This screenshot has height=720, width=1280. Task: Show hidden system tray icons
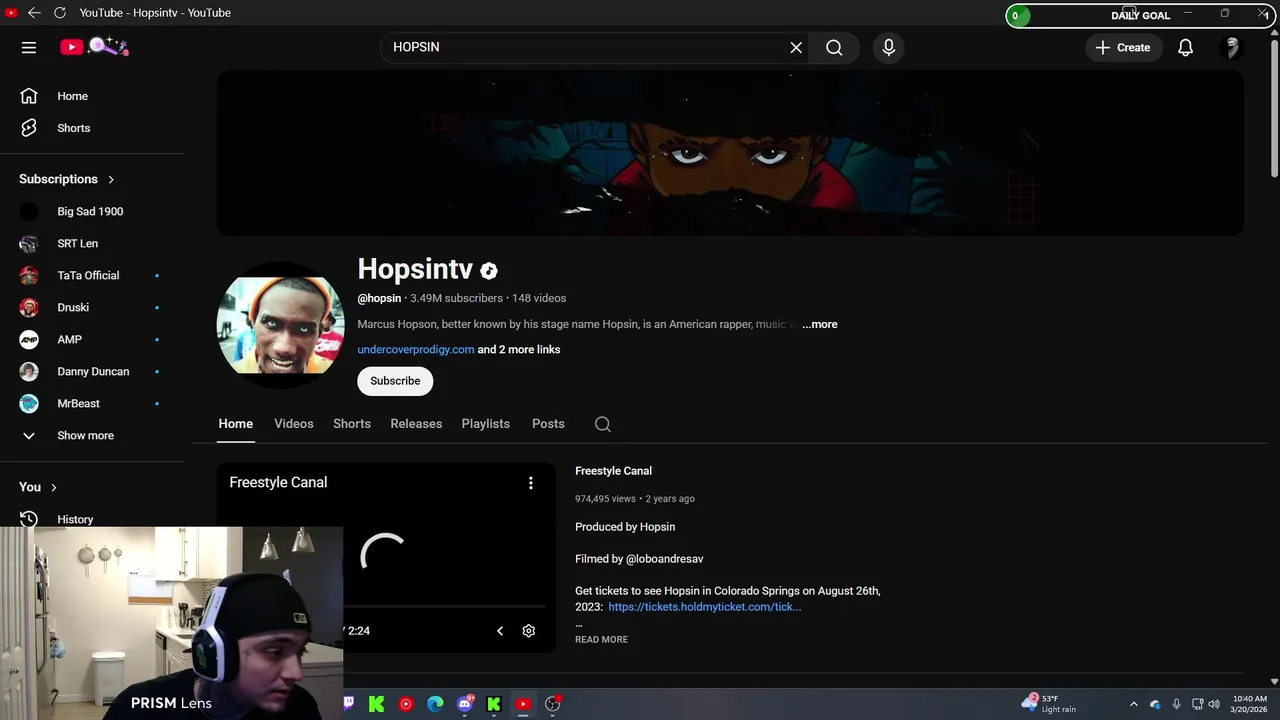pyautogui.click(x=1133, y=704)
